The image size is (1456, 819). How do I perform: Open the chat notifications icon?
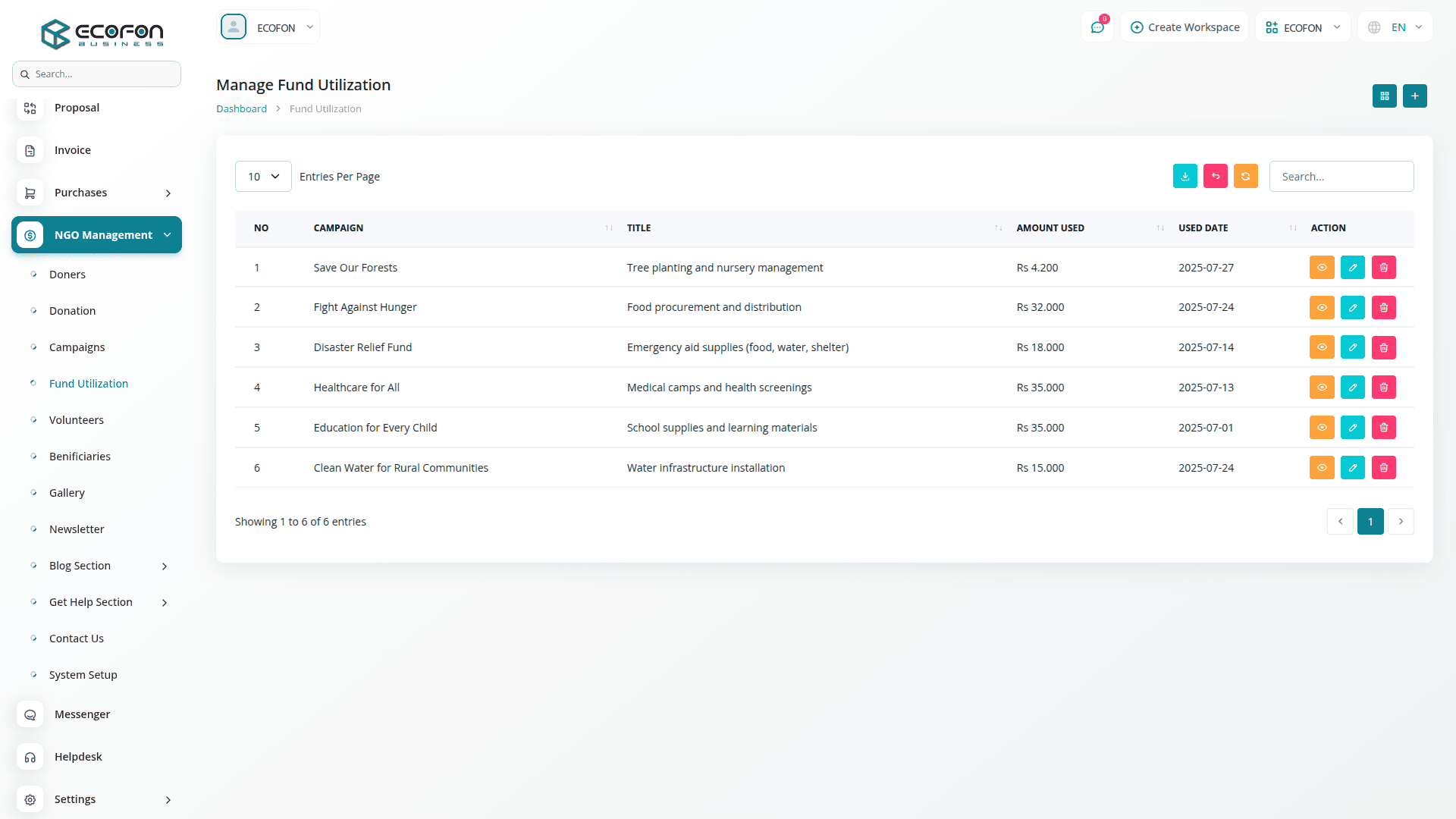tap(1097, 27)
